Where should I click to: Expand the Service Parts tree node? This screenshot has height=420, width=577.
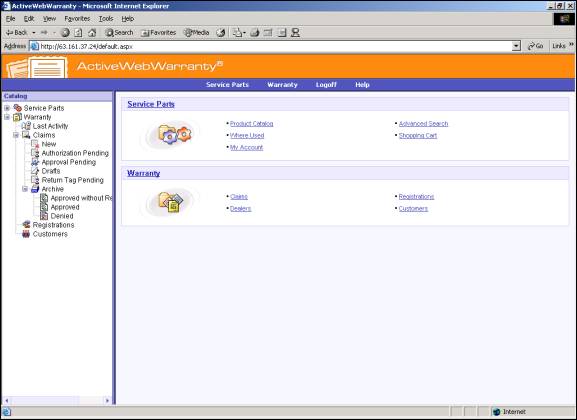coord(7,108)
